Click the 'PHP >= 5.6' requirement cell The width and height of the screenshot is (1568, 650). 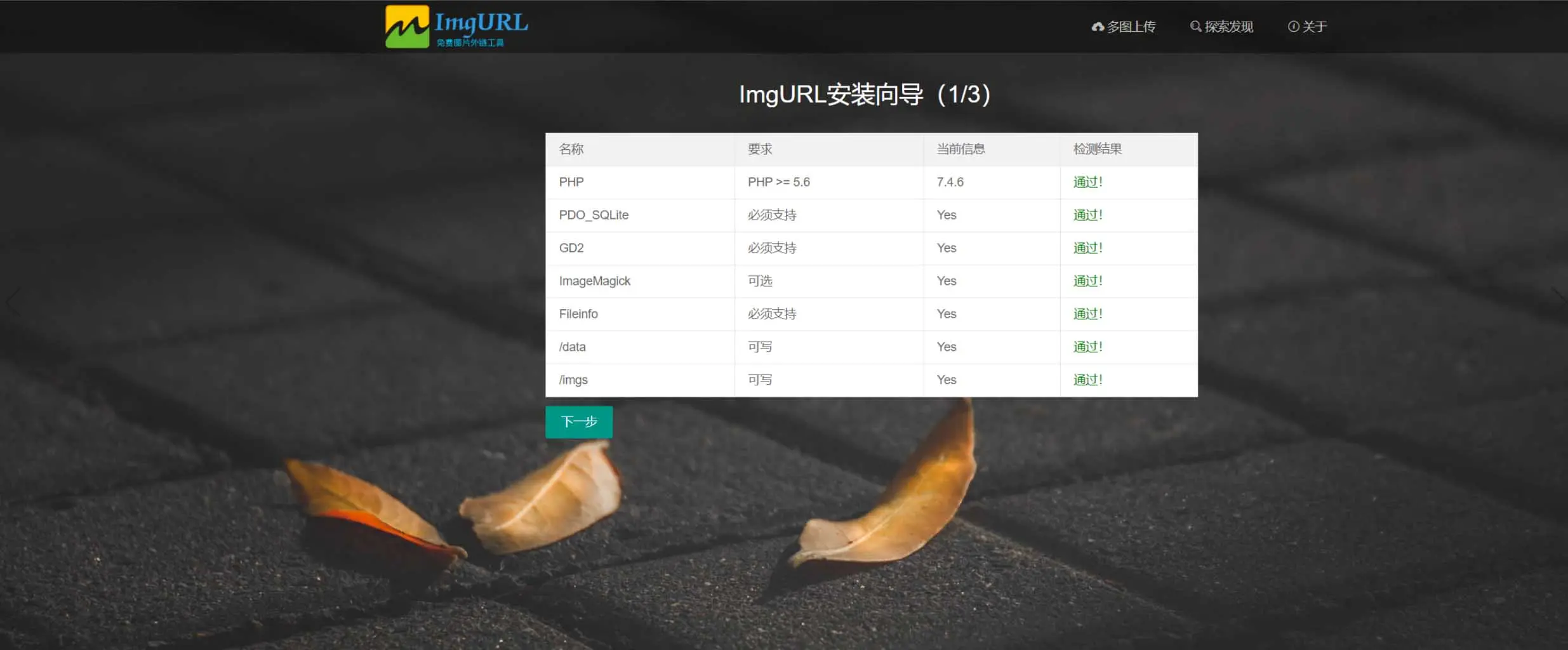click(x=778, y=182)
